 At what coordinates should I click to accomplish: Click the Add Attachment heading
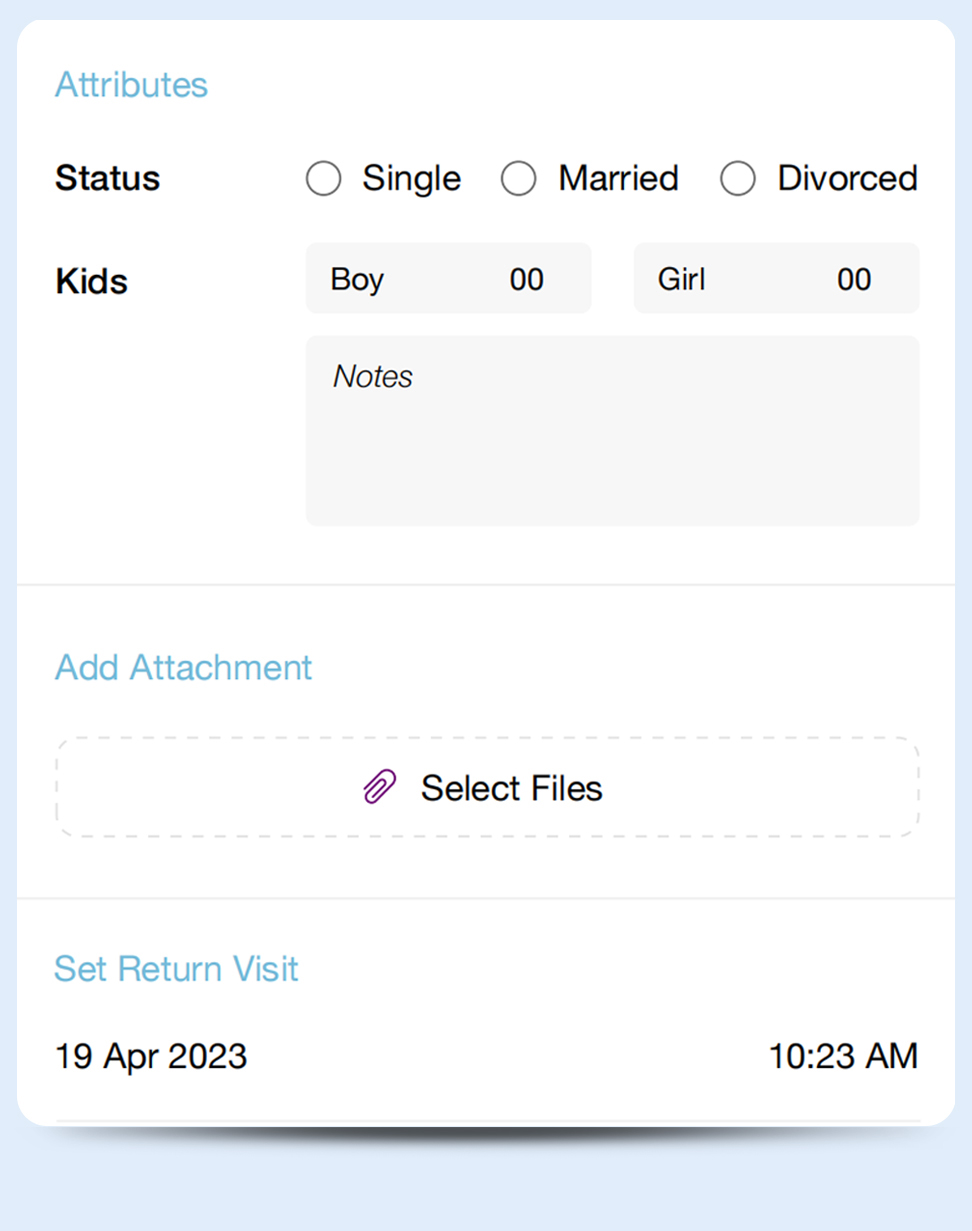pos(183,667)
